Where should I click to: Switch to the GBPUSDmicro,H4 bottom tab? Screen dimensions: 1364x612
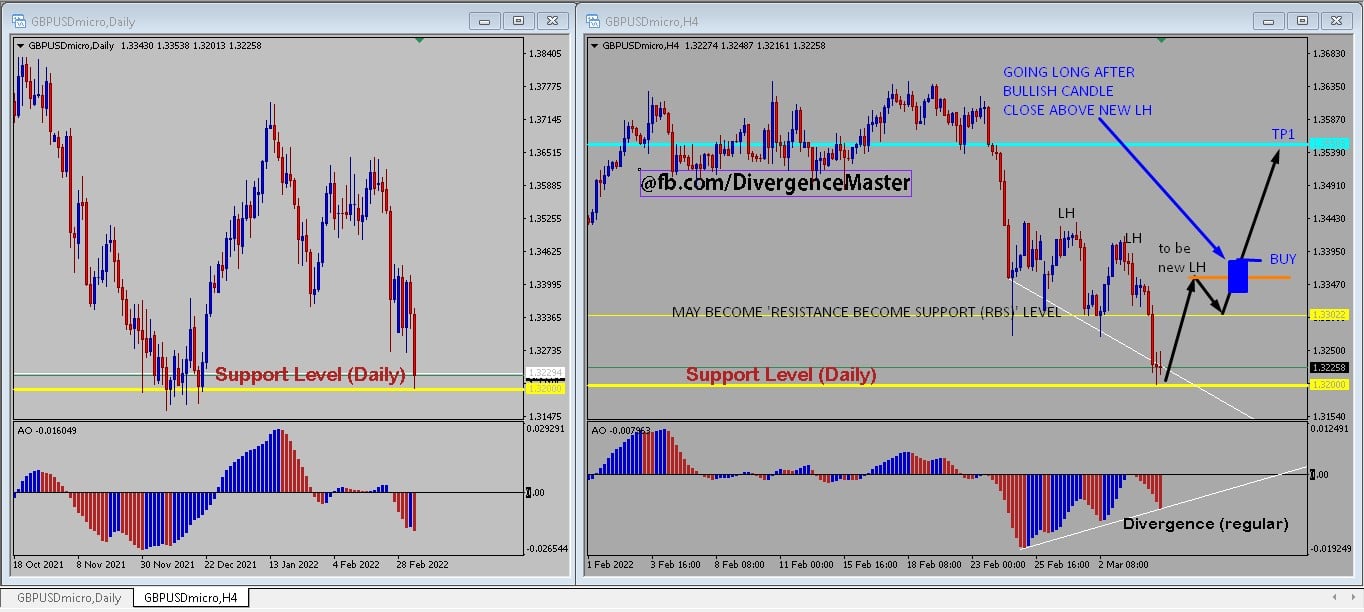click(x=190, y=598)
